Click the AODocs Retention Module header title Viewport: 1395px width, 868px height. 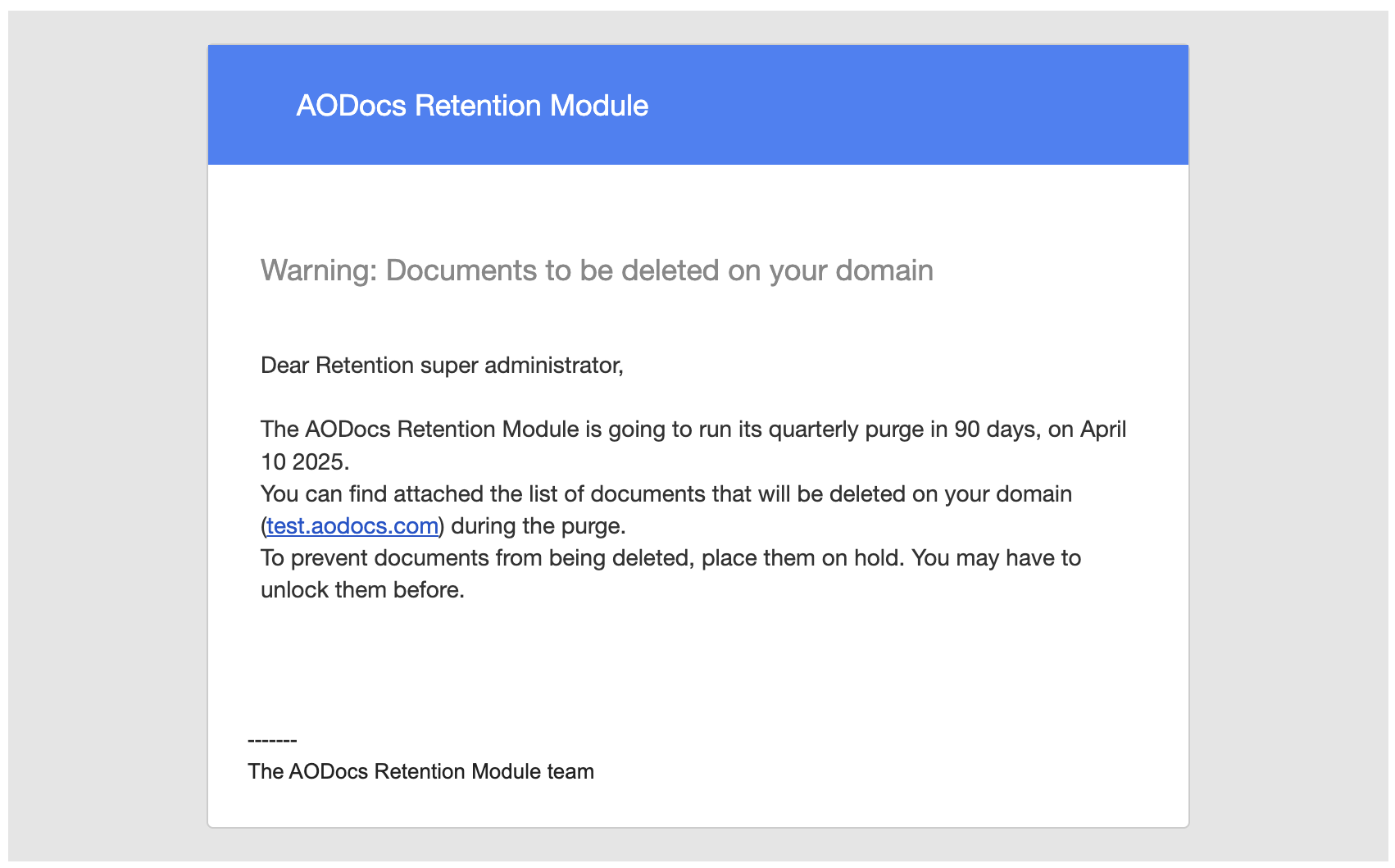[x=472, y=106]
